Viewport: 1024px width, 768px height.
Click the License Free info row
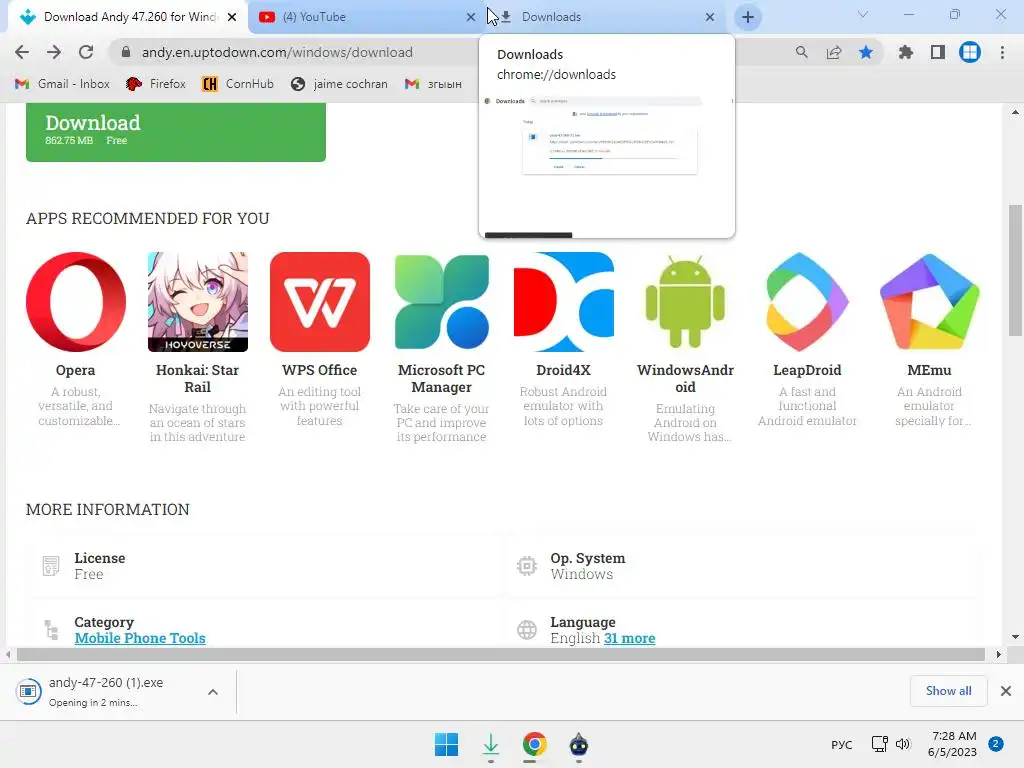264,566
